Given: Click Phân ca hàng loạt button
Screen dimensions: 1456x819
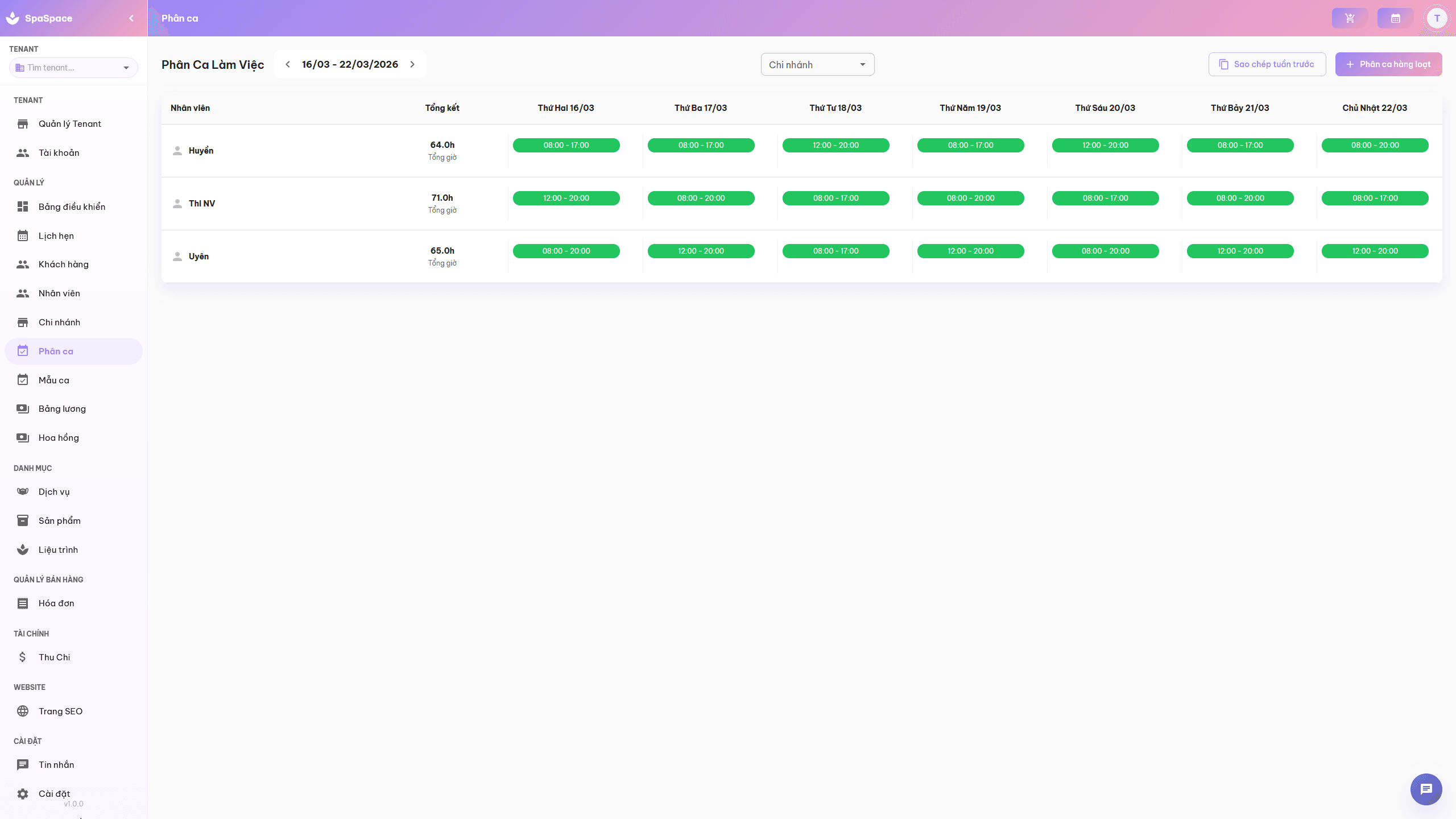Looking at the screenshot, I should click(x=1388, y=64).
